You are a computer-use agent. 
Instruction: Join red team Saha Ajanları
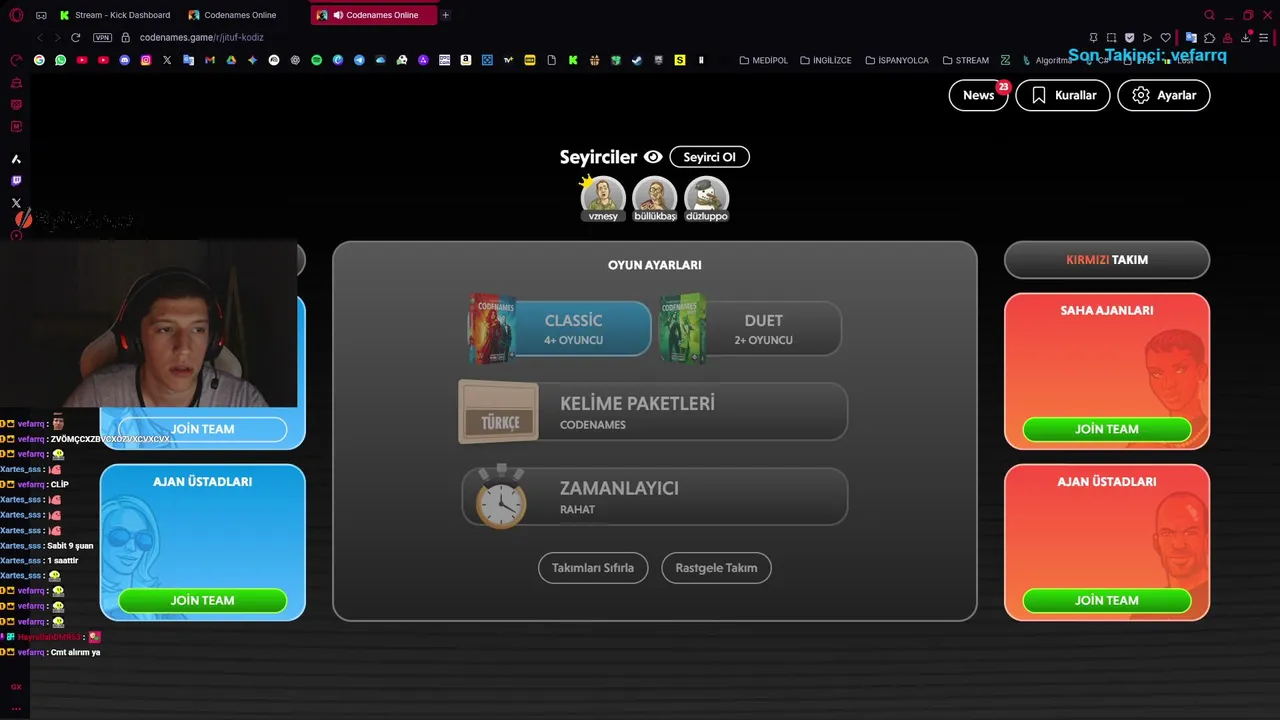click(x=1107, y=429)
